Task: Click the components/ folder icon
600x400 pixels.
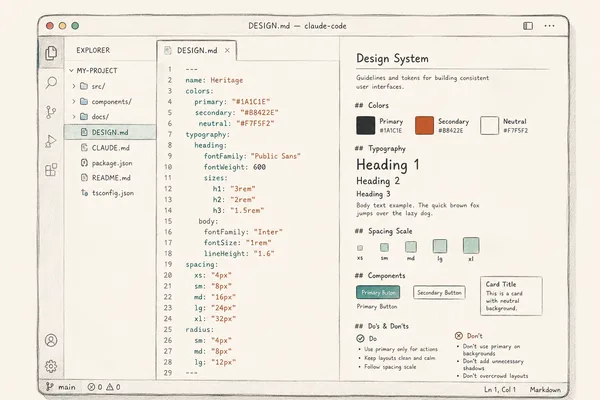Action: pyautogui.click(x=84, y=101)
